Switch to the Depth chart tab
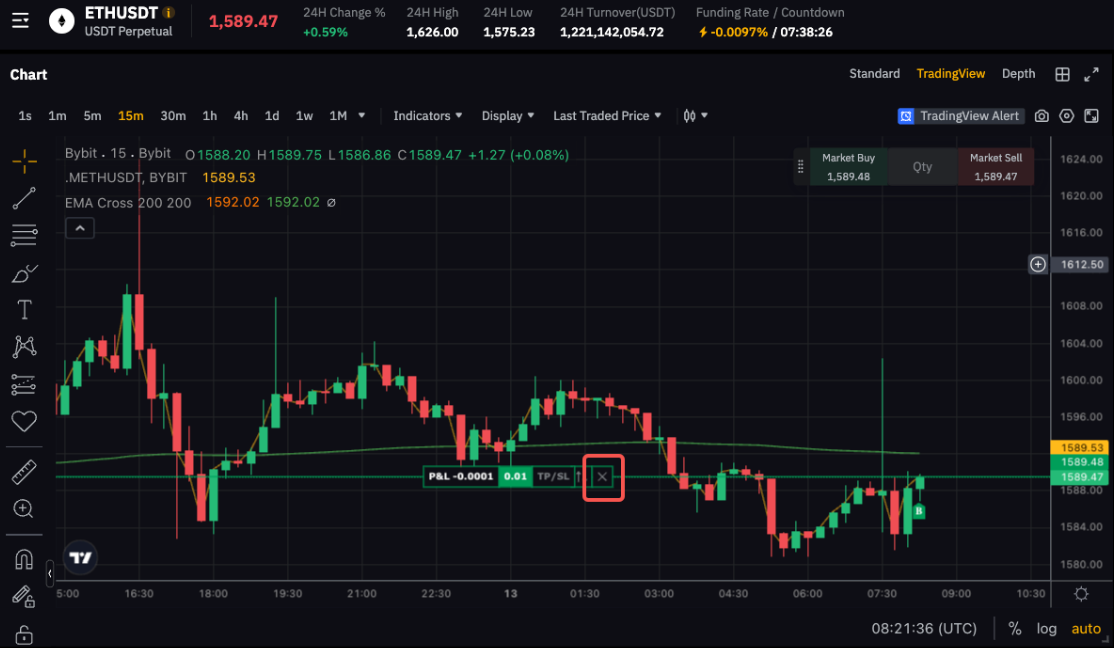The width and height of the screenshot is (1114, 648). (x=1018, y=73)
